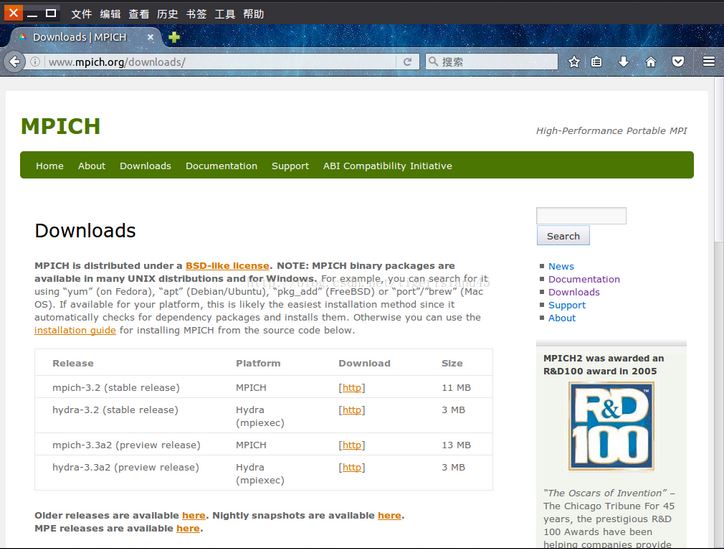Click Support in green navigation bar
The image size is (724, 549).
(290, 166)
